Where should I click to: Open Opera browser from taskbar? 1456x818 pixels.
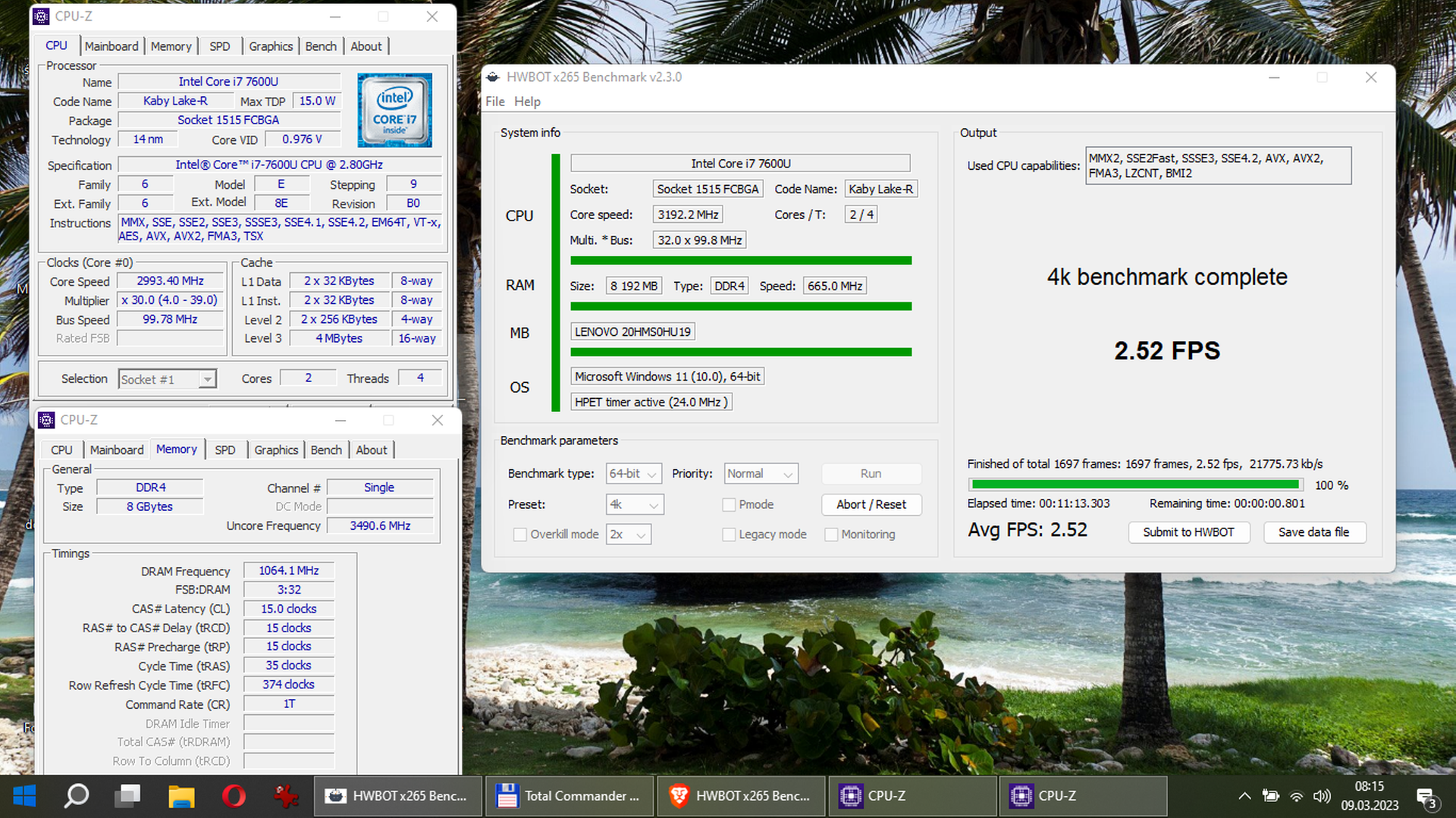pos(234,796)
